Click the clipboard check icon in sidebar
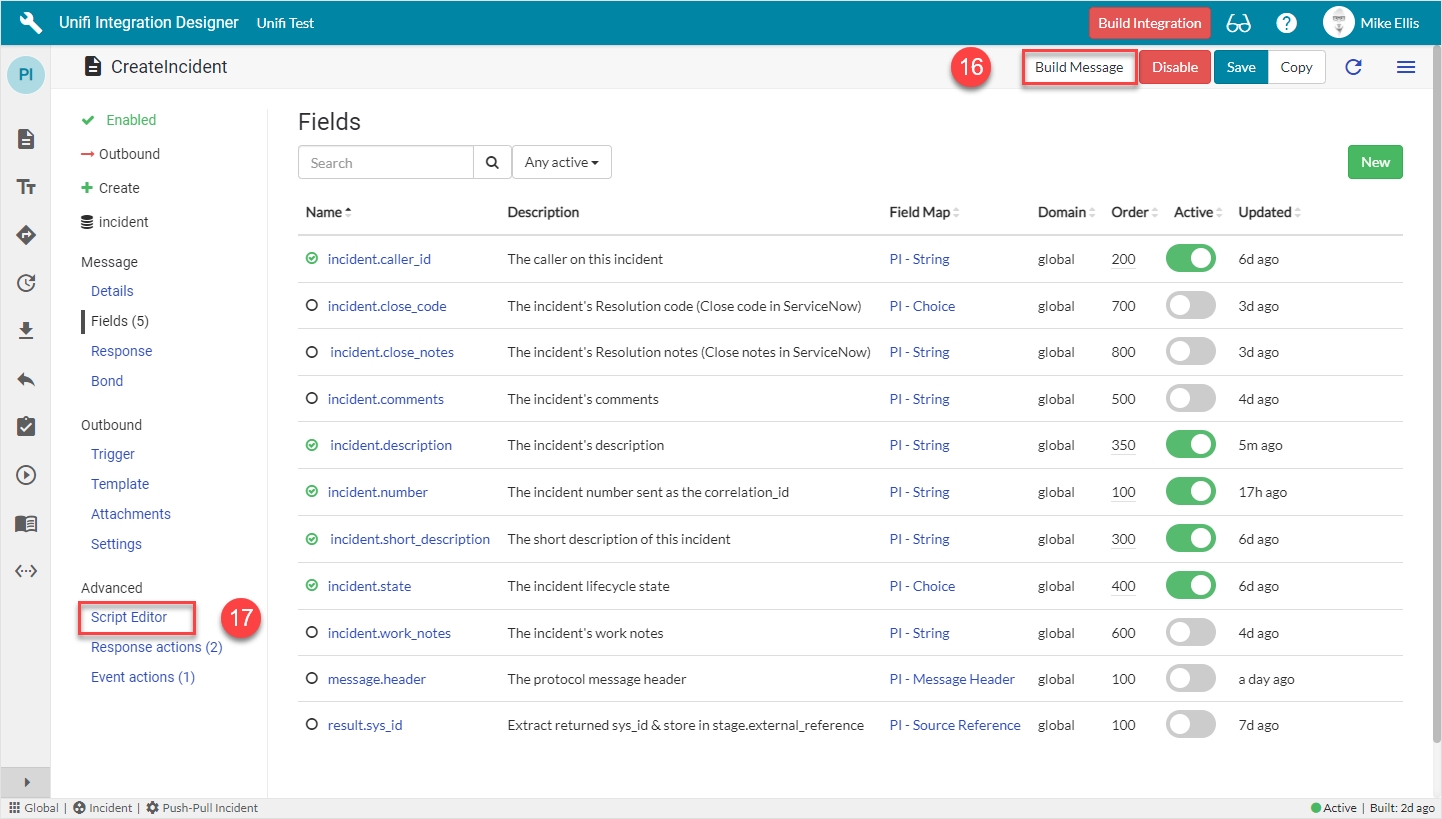The width and height of the screenshot is (1442, 819). coord(27,427)
